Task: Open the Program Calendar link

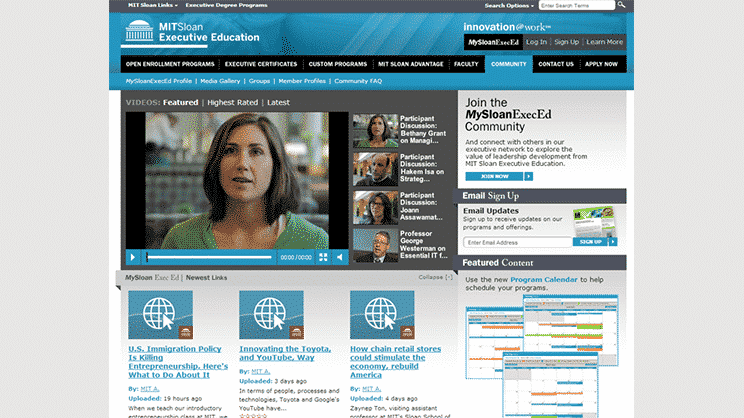Action: tap(544, 279)
